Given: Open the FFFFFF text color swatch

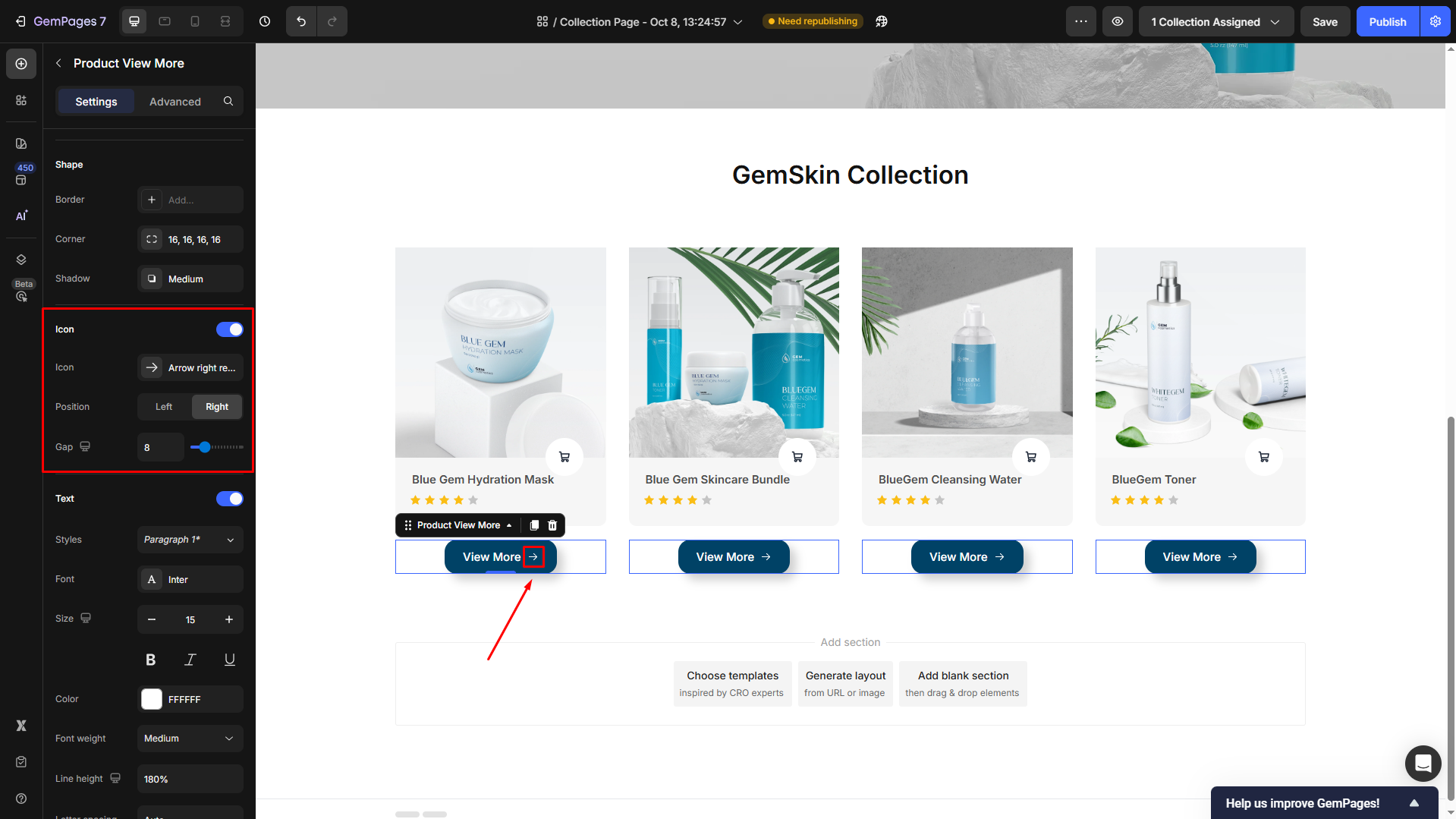Looking at the screenshot, I should 152,699.
